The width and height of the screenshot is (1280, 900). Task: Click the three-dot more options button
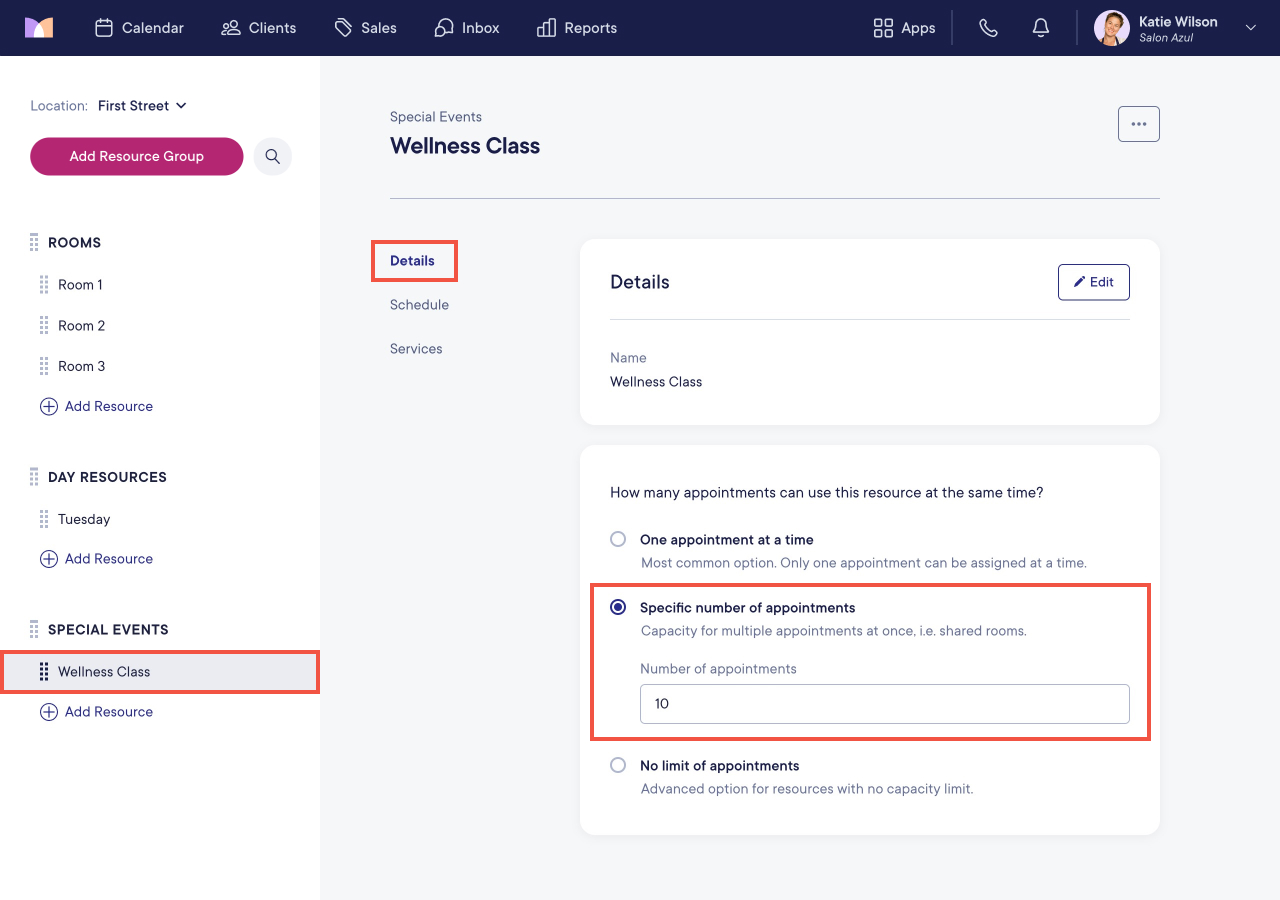[1139, 124]
